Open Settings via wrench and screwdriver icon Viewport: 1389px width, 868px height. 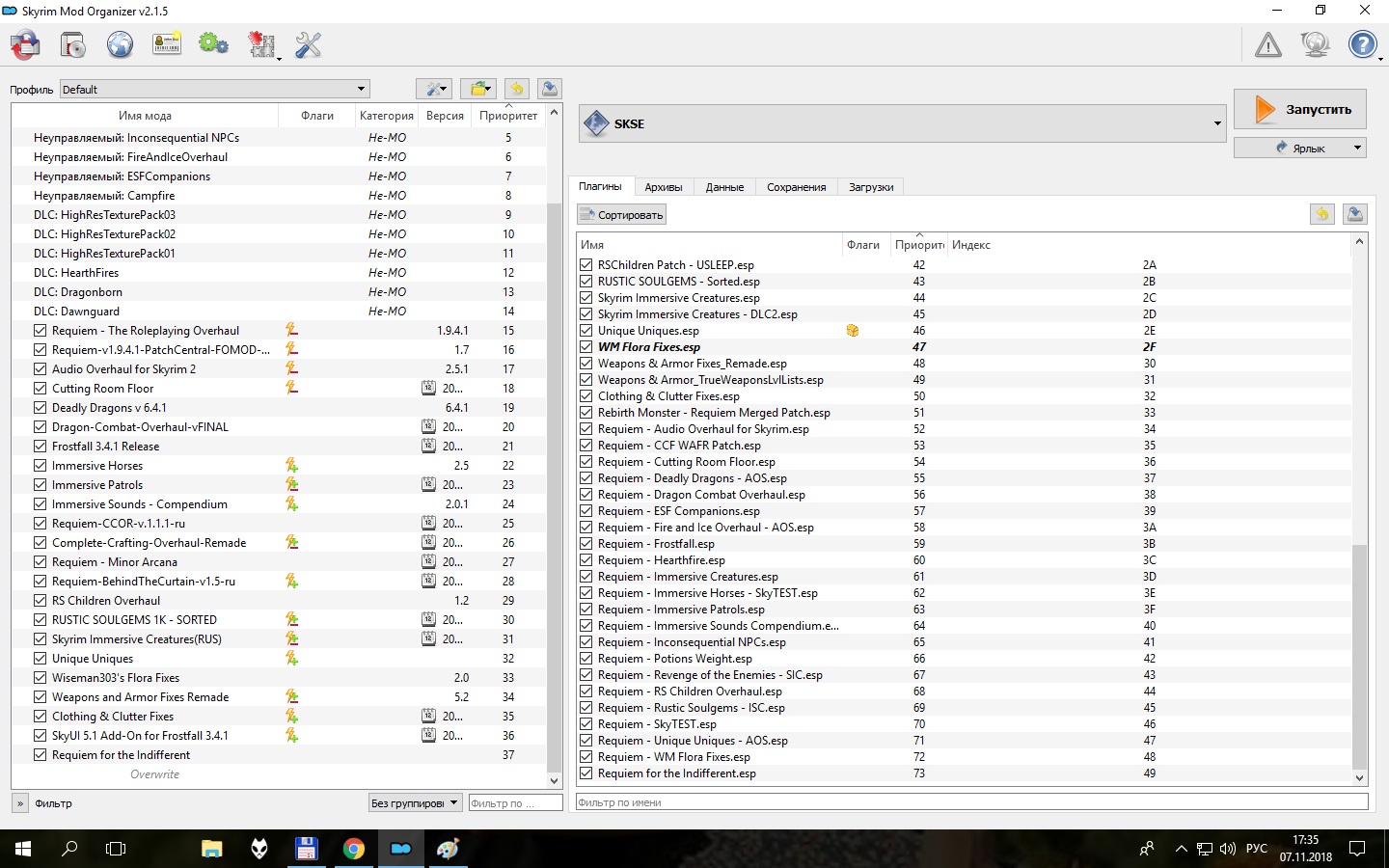308,44
